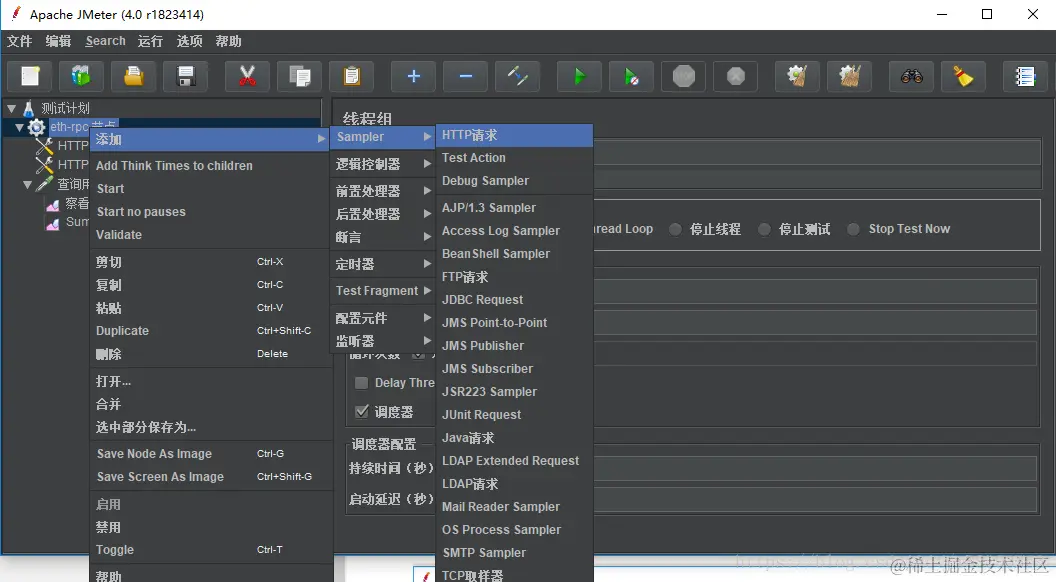Click the 测试计划 flask icon

pyautogui.click(x=28, y=108)
